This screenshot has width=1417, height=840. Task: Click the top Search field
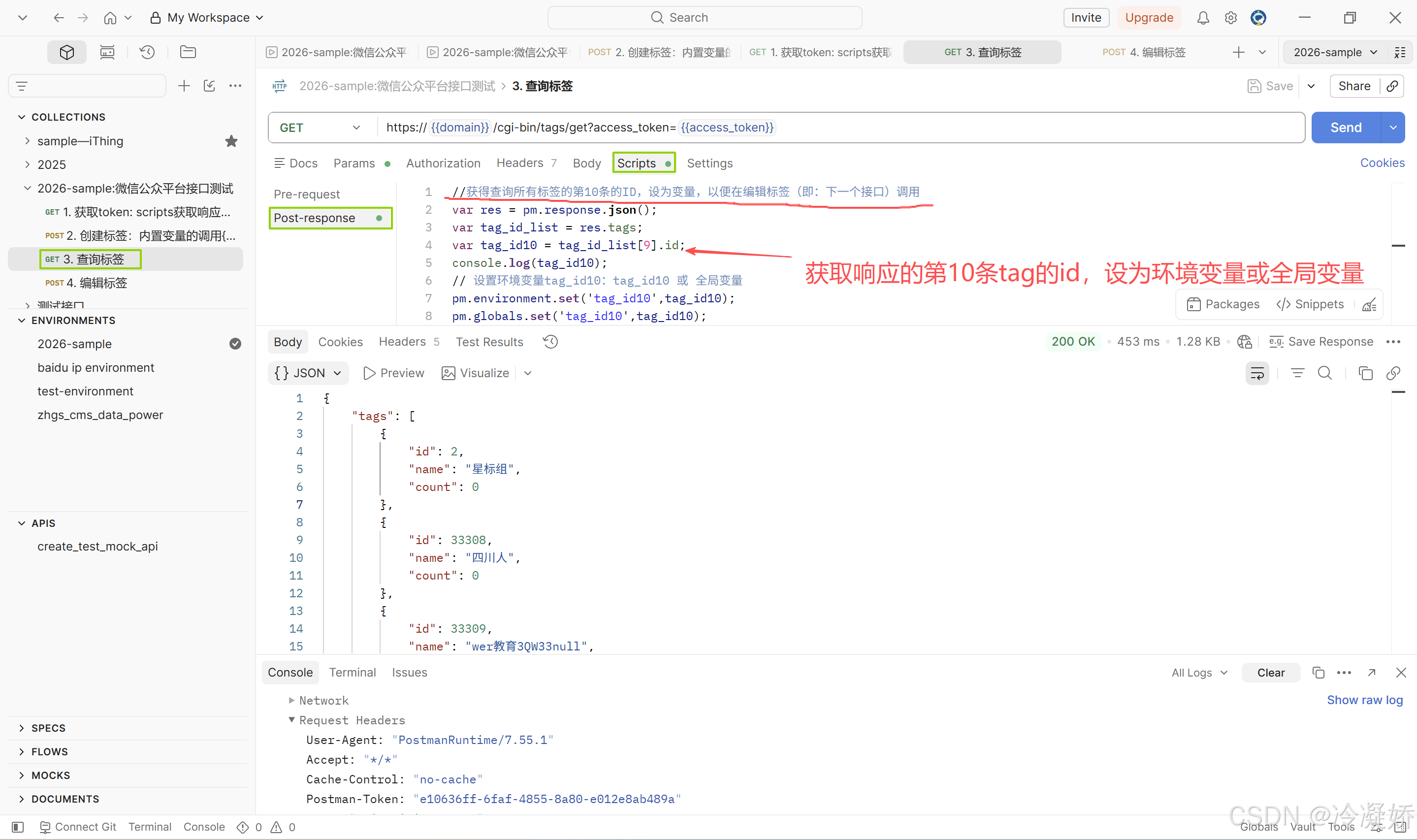click(x=704, y=18)
